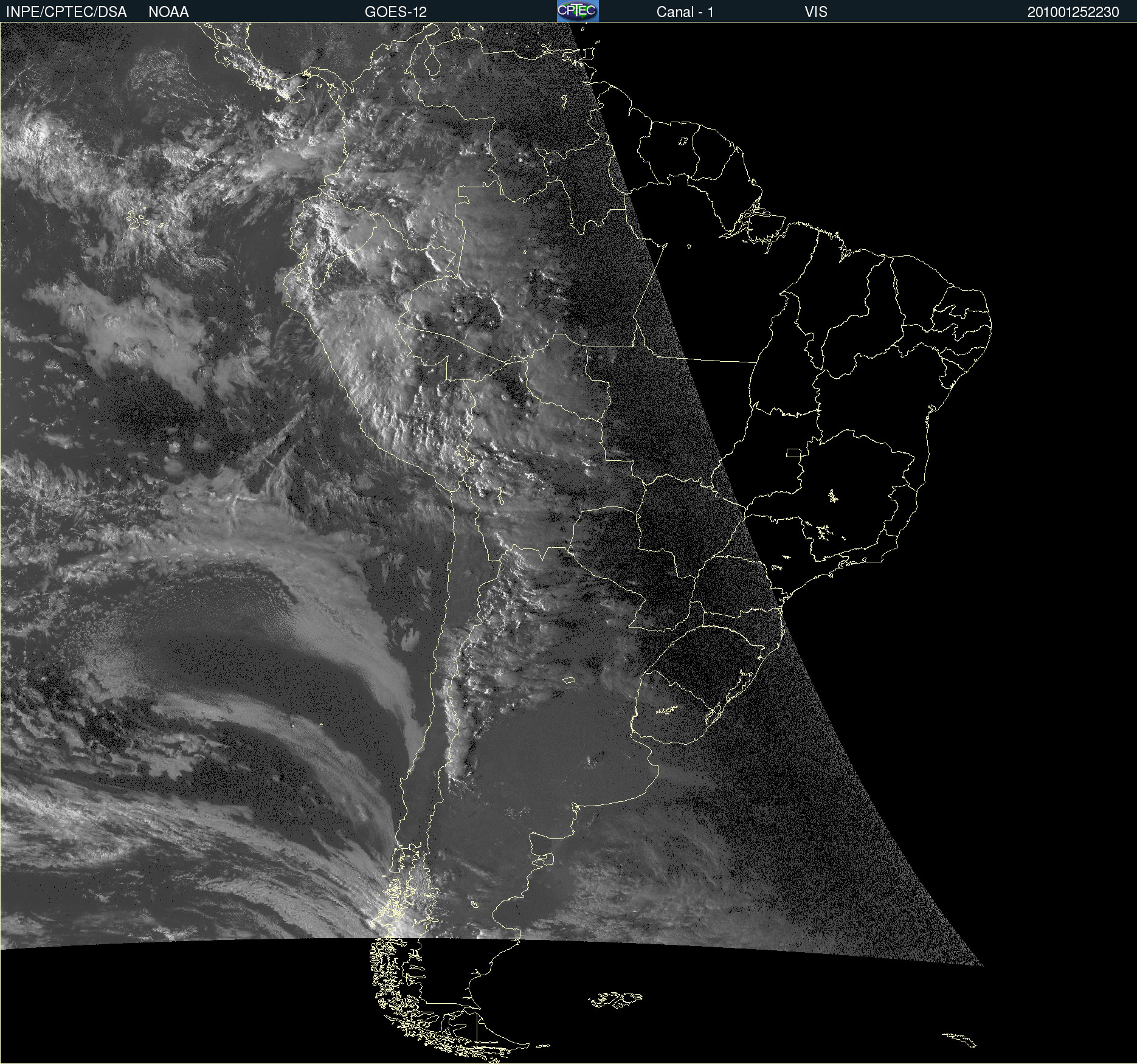The height and width of the screenshot is (1064, 1137).
Task: Select the GOES-12 satellite label
Action: tap(396, 12)
